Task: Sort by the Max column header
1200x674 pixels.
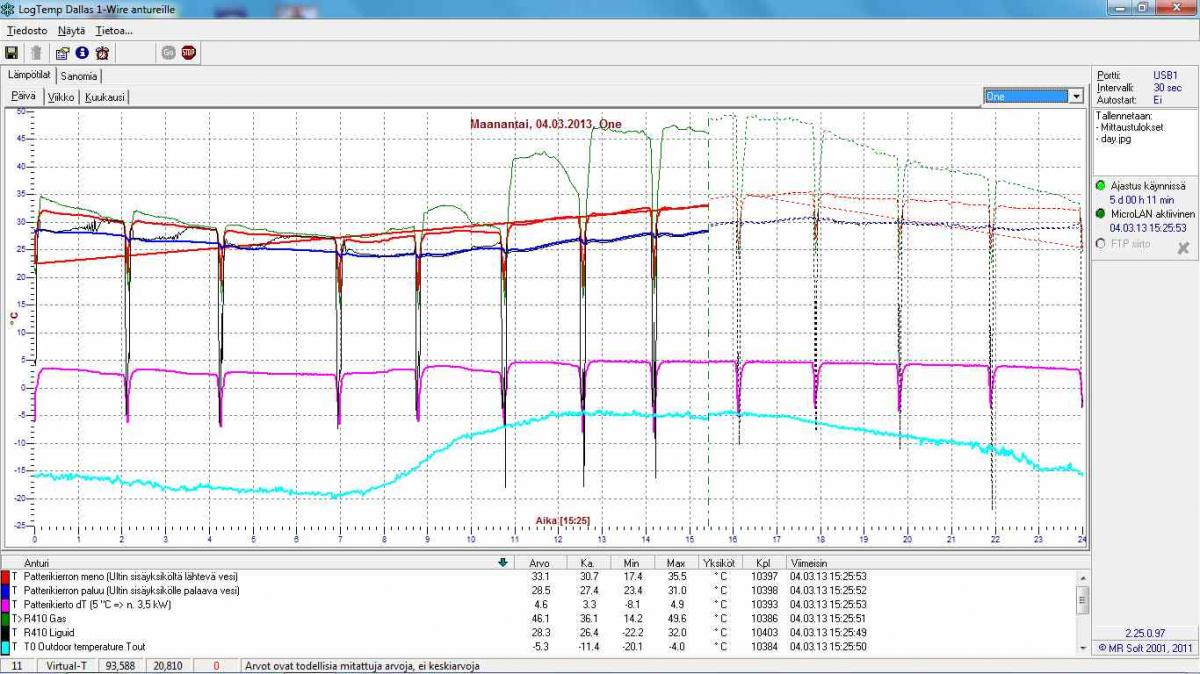Action: click(x=676, y=563)
